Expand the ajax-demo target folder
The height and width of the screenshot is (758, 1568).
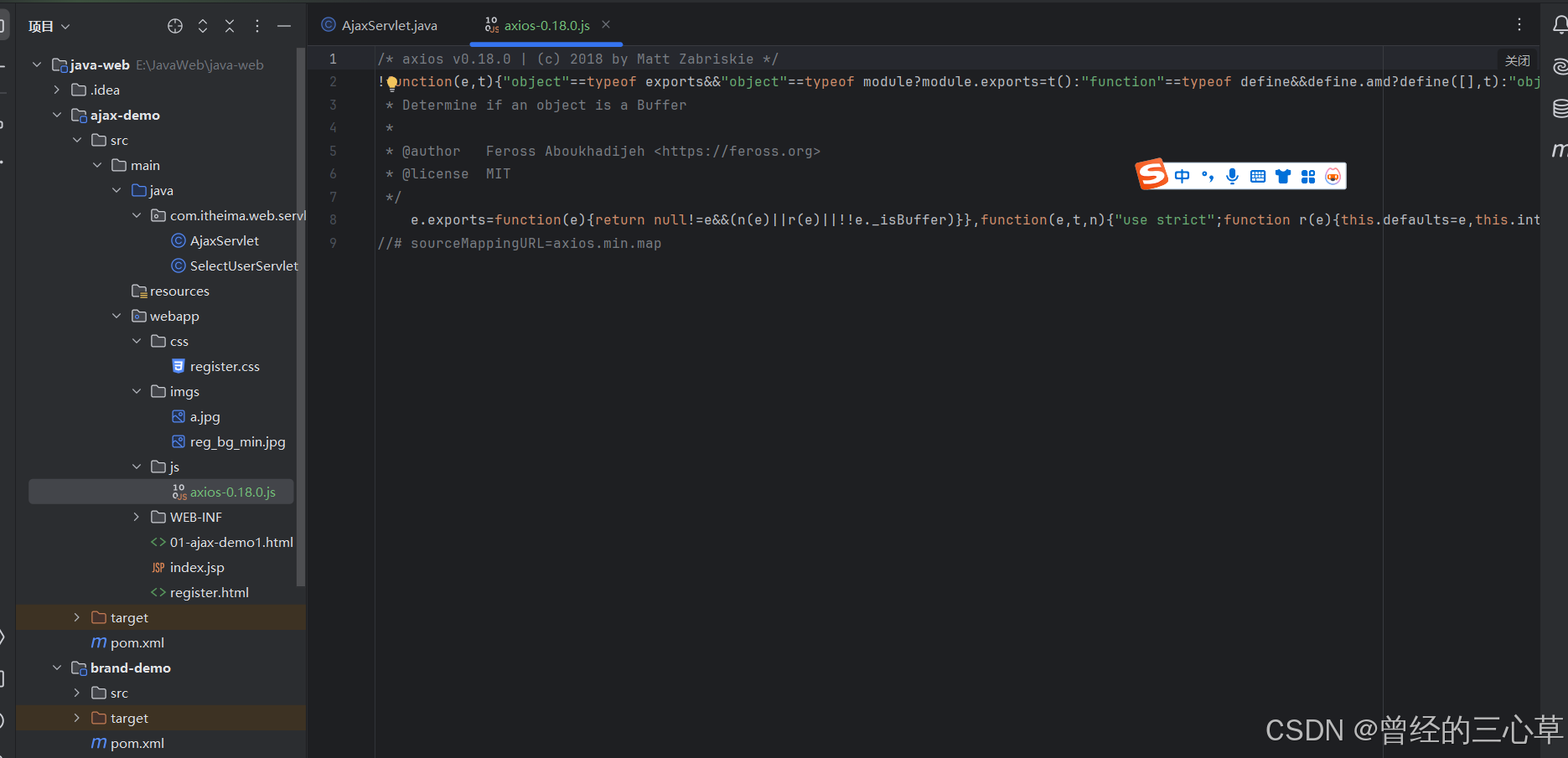coord(77,617)
